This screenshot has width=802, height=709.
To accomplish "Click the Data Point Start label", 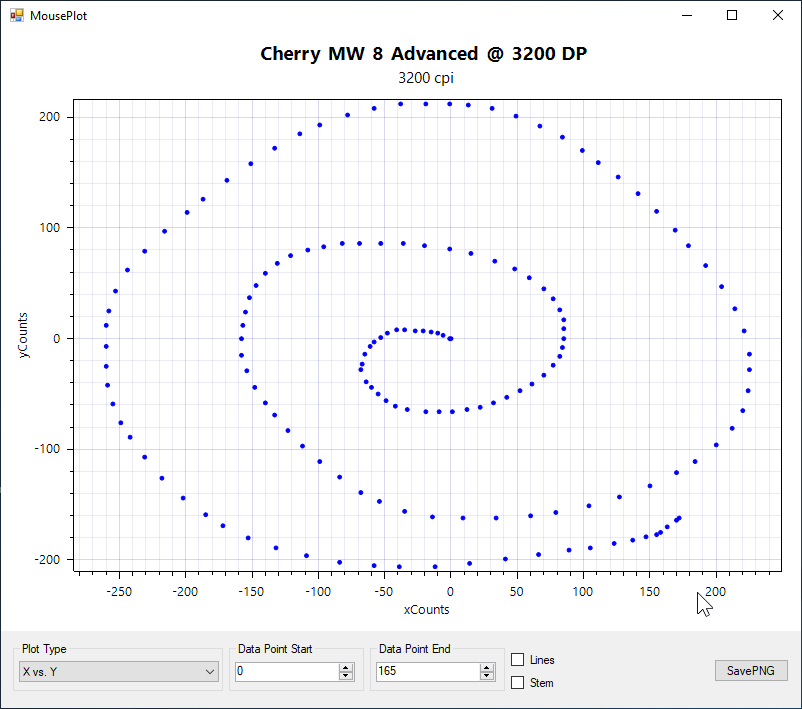I will pyautogui.click(x=275, y=649).
